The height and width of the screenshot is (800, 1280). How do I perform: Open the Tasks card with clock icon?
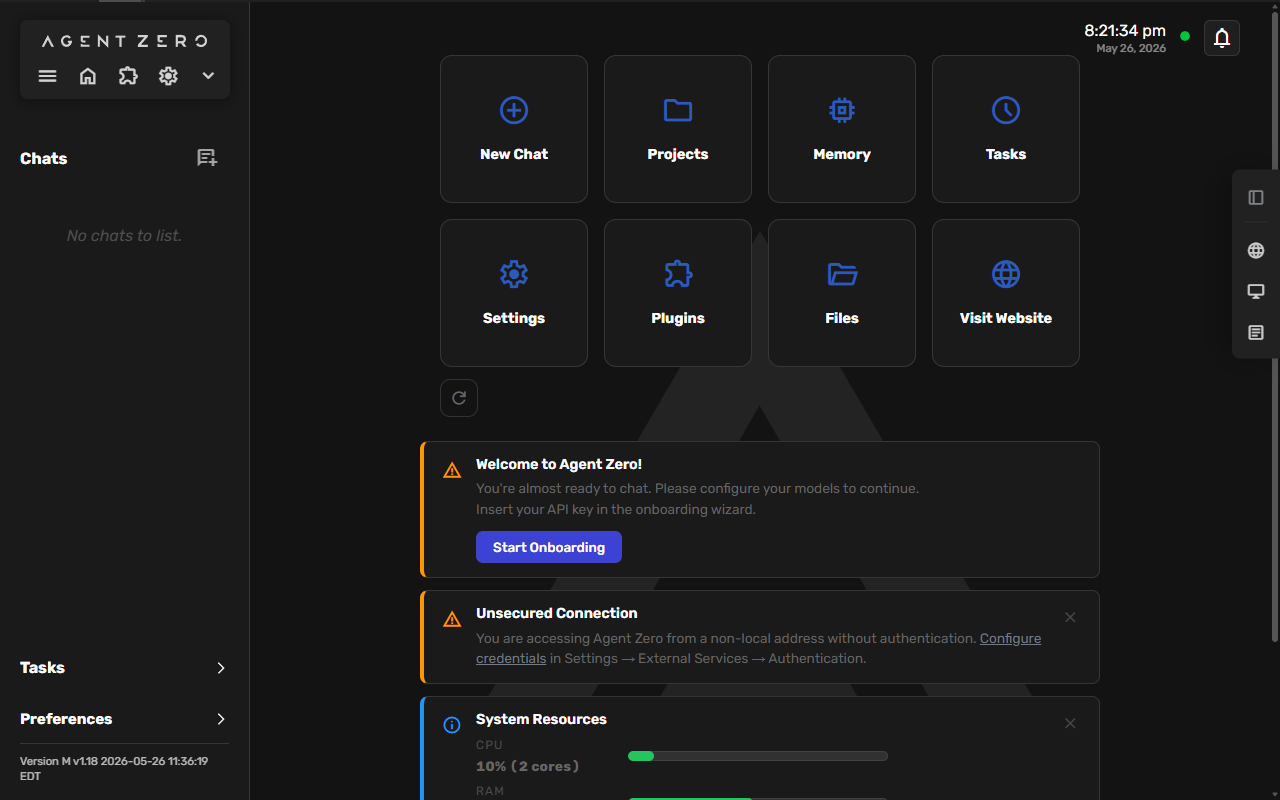coord(1006,129)
